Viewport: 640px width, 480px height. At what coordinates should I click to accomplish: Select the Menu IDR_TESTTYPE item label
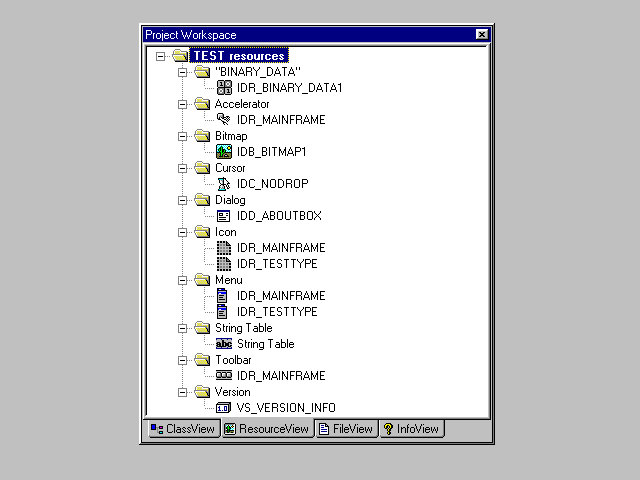[x=277, y=312]
